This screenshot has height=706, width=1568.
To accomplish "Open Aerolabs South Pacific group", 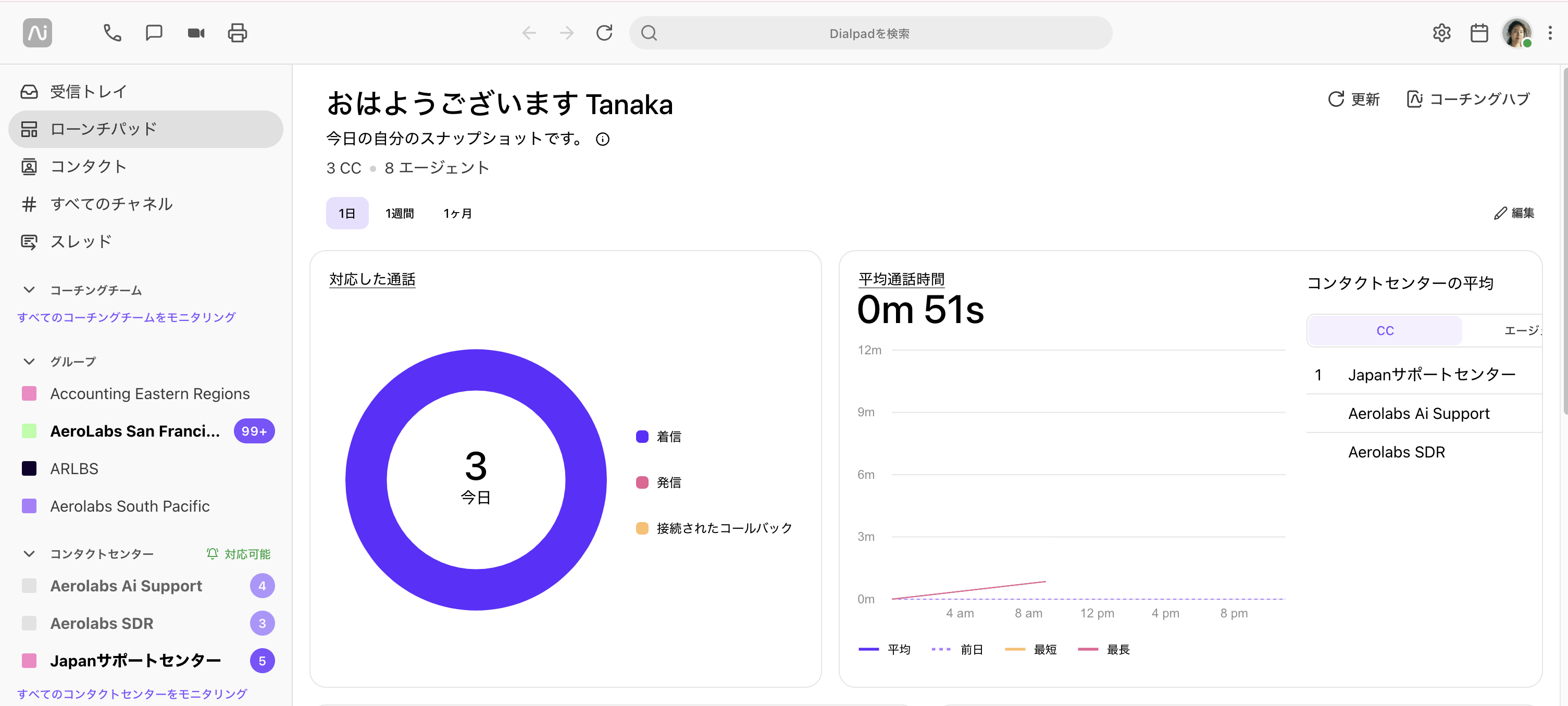I will (x=146, y=506).
